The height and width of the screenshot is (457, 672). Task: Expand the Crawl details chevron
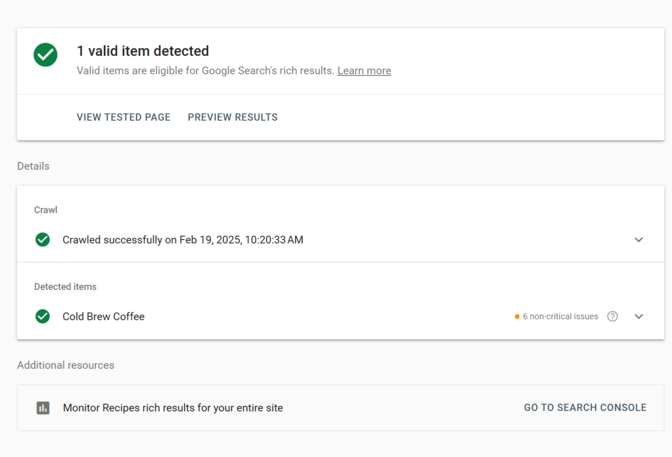(639, 240)
